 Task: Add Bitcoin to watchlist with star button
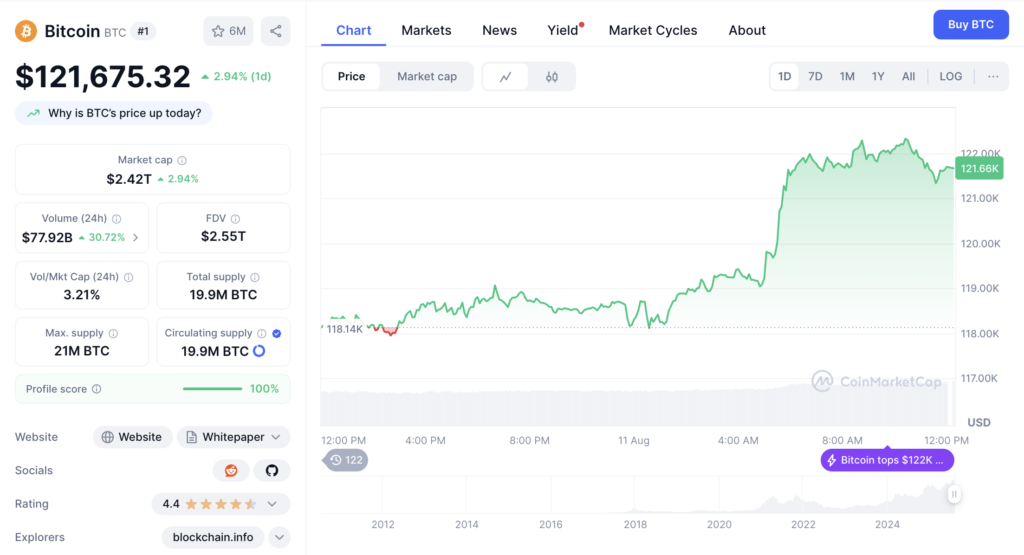pyautogui.click(x=229, y=31)
